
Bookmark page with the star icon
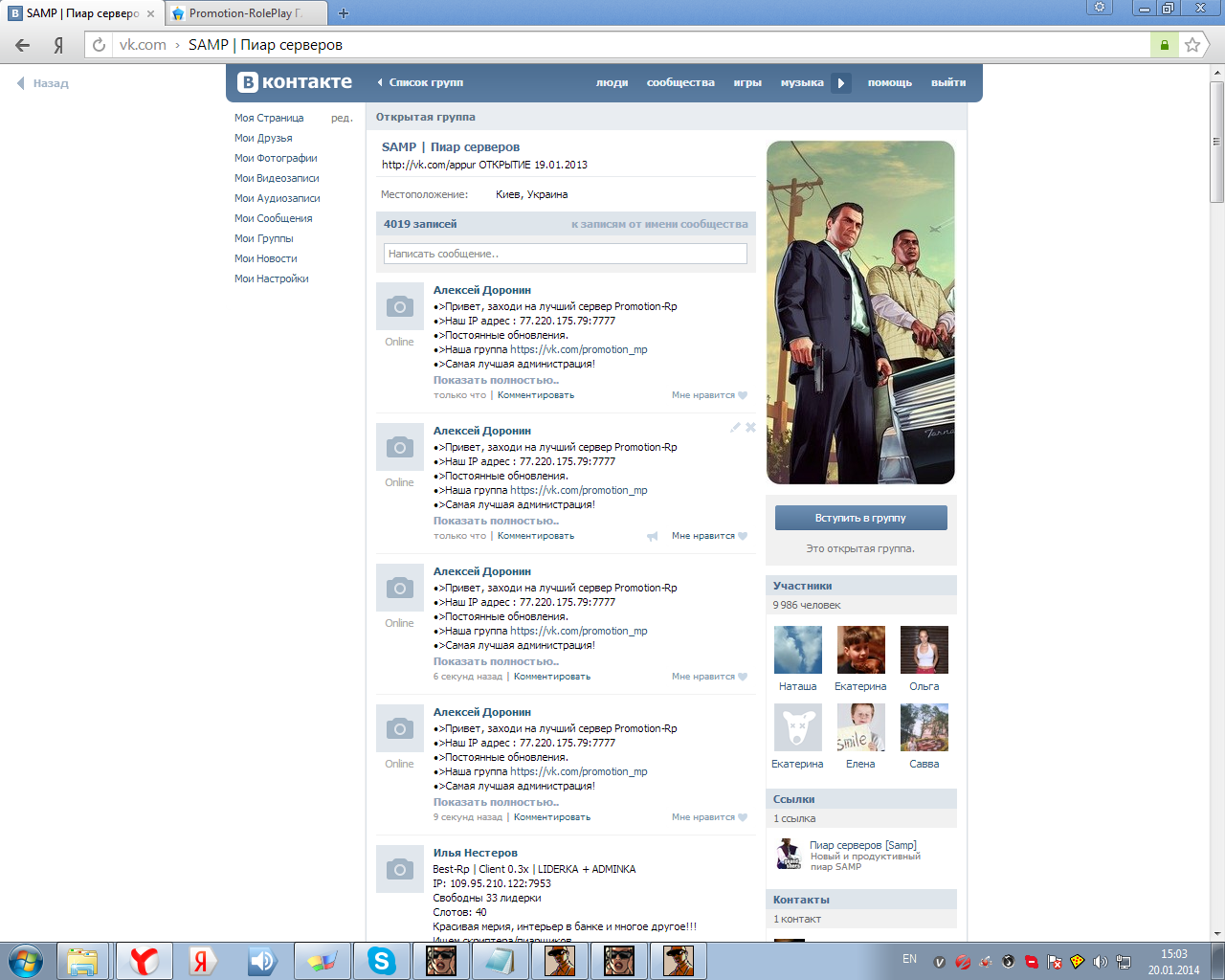click(1192, 45)
